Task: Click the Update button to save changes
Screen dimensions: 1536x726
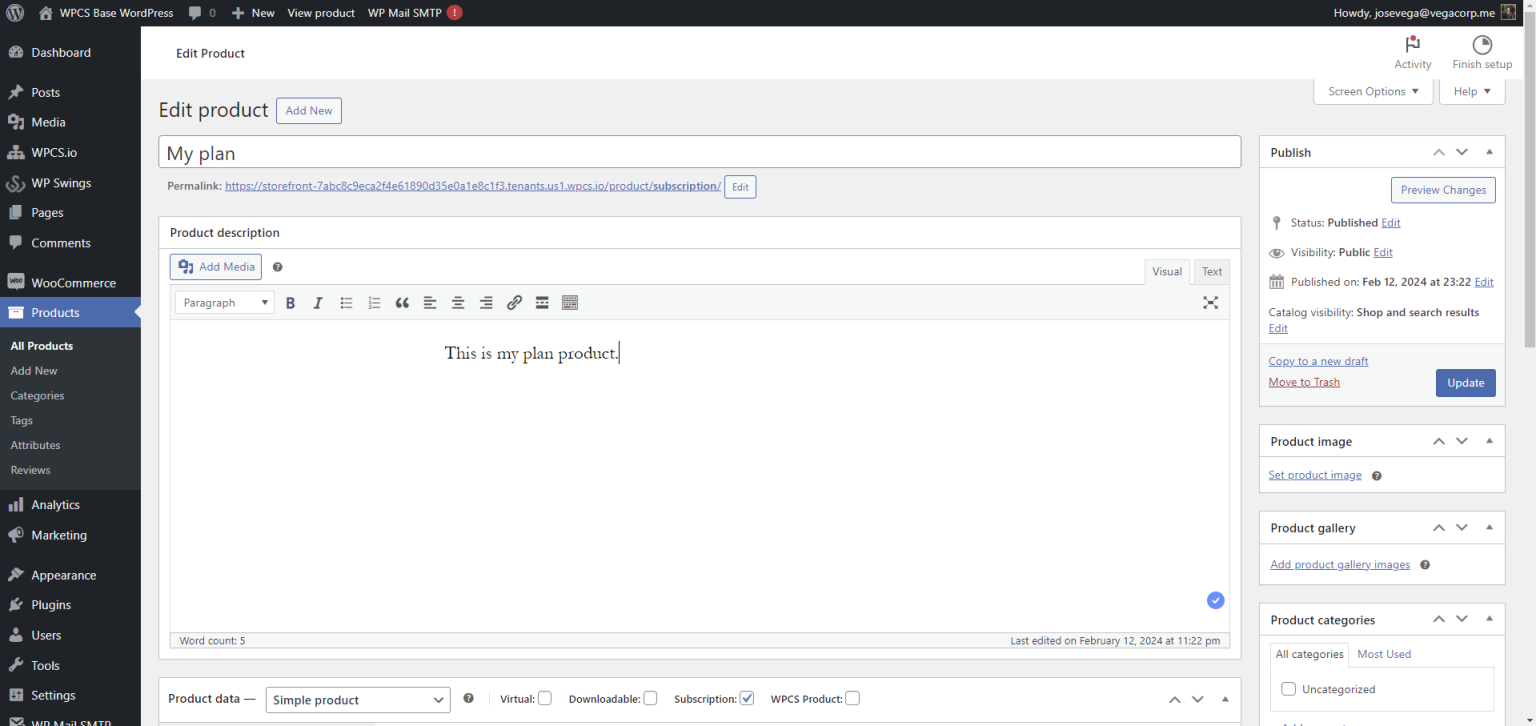Action: [1465, 382]
